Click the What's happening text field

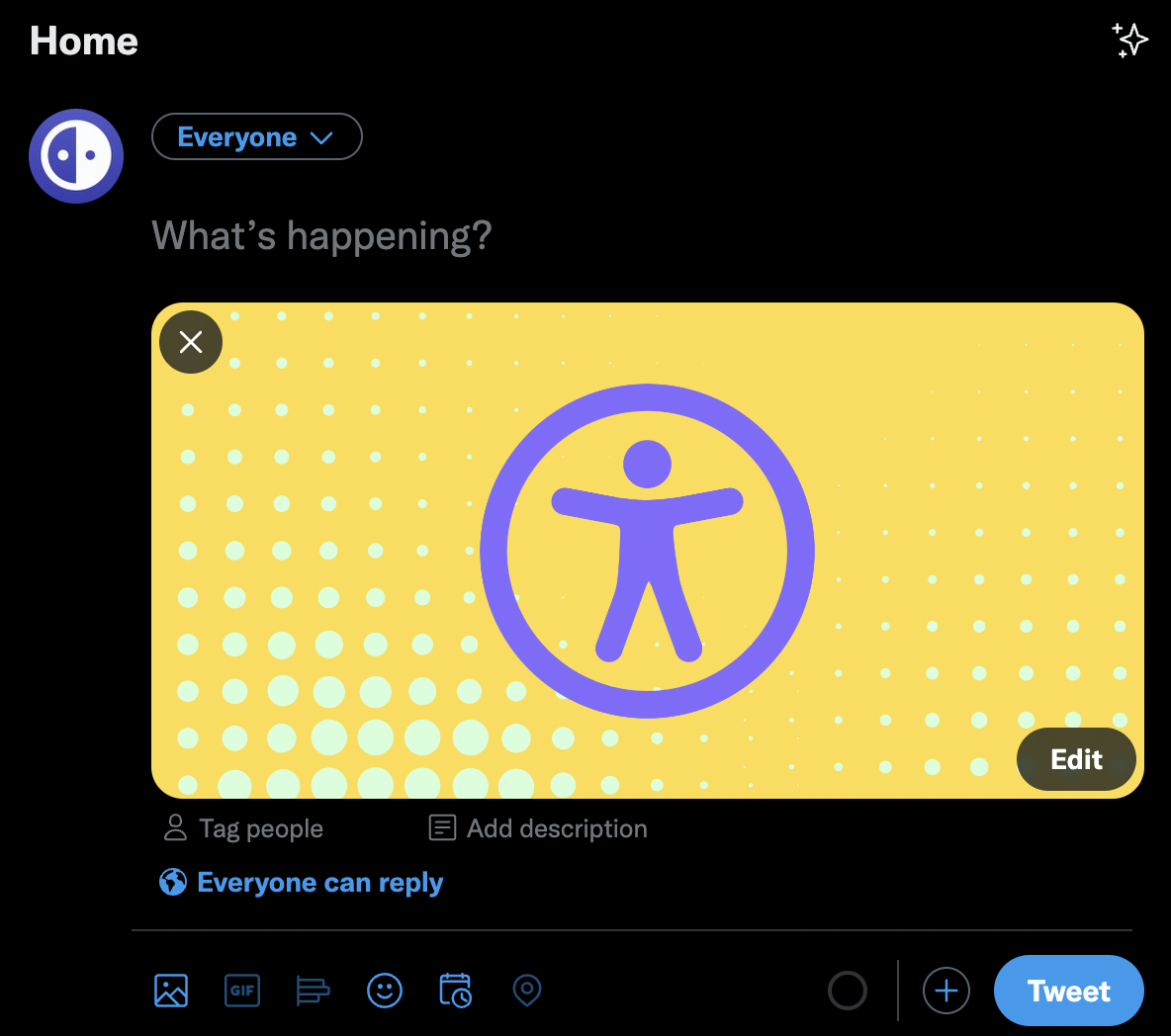pyautogui.click(x=320, y=235)
